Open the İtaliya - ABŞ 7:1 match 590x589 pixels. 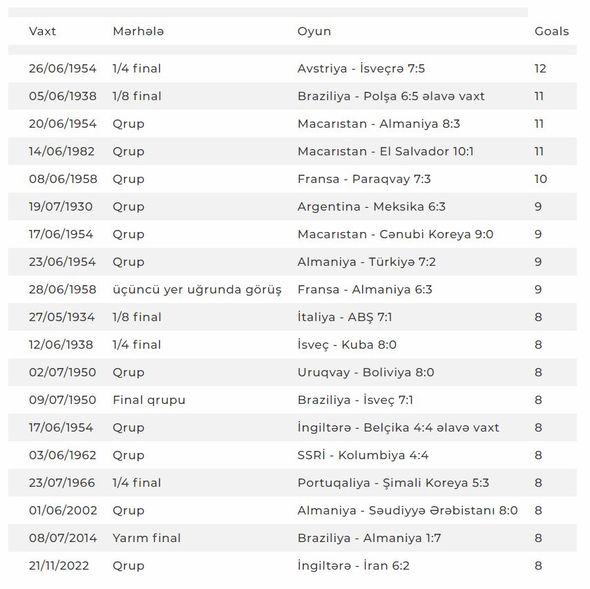(x=345, y=317)
